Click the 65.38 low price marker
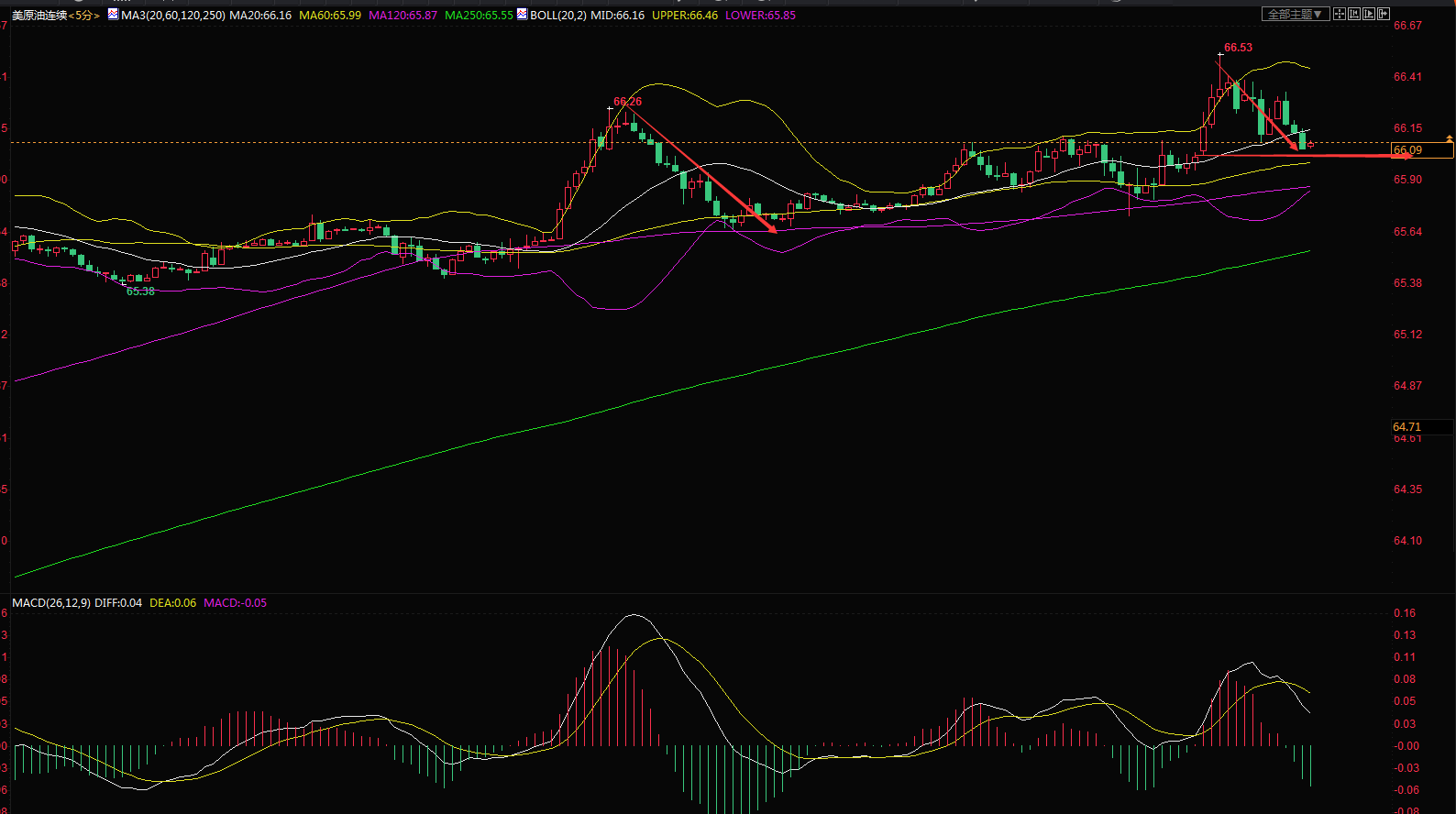The height and width of the screenshot is (814, 1456). [140, 291]
